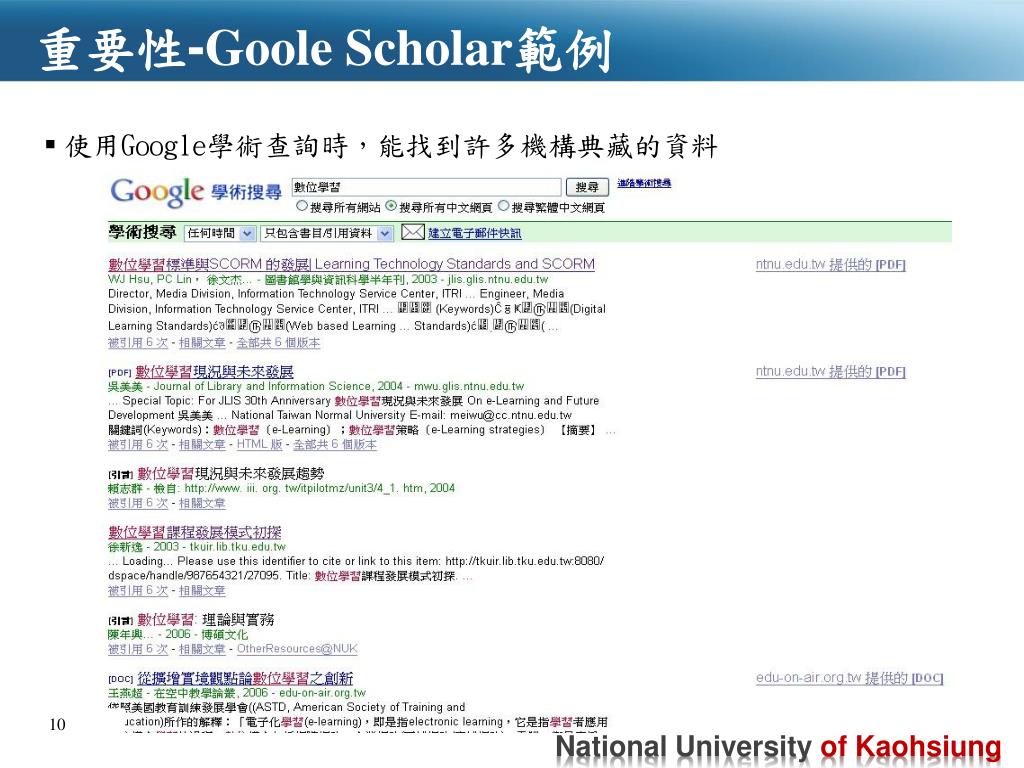
Task: Focus the search box containing 數位學習
Action: click(x=426, y=187)
